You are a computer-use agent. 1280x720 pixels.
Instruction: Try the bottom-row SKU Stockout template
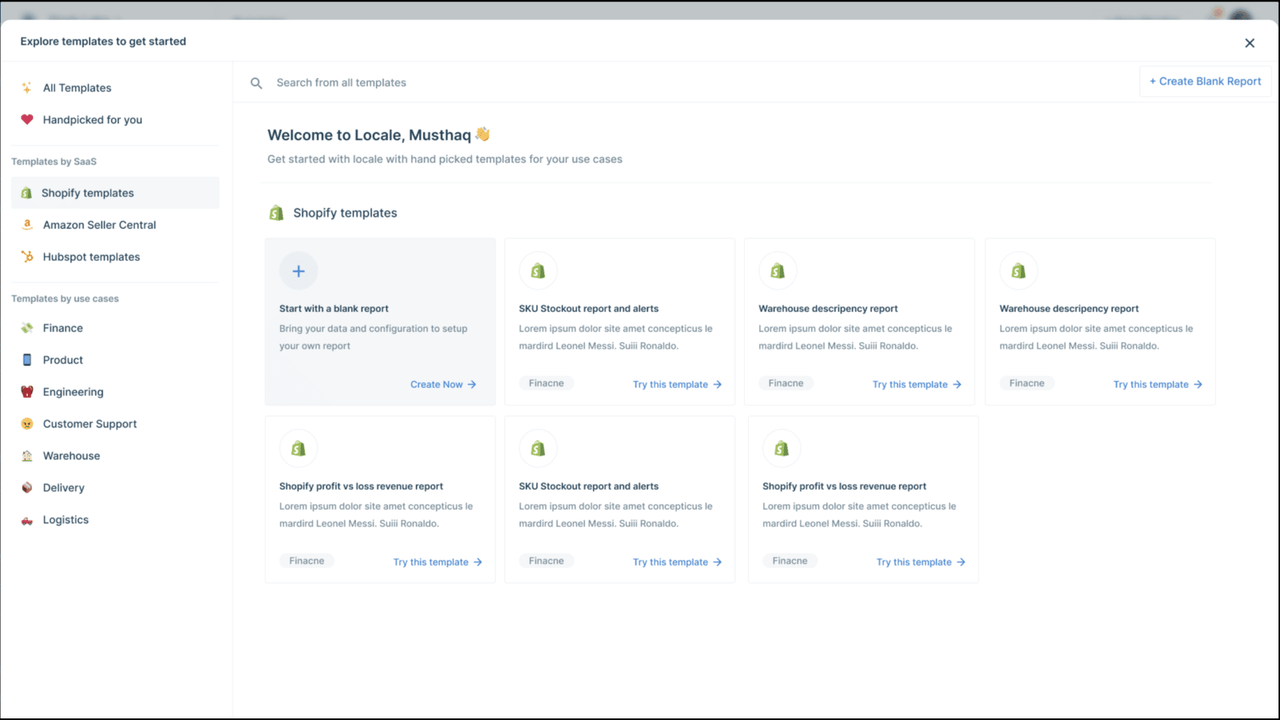click(677, 562)
